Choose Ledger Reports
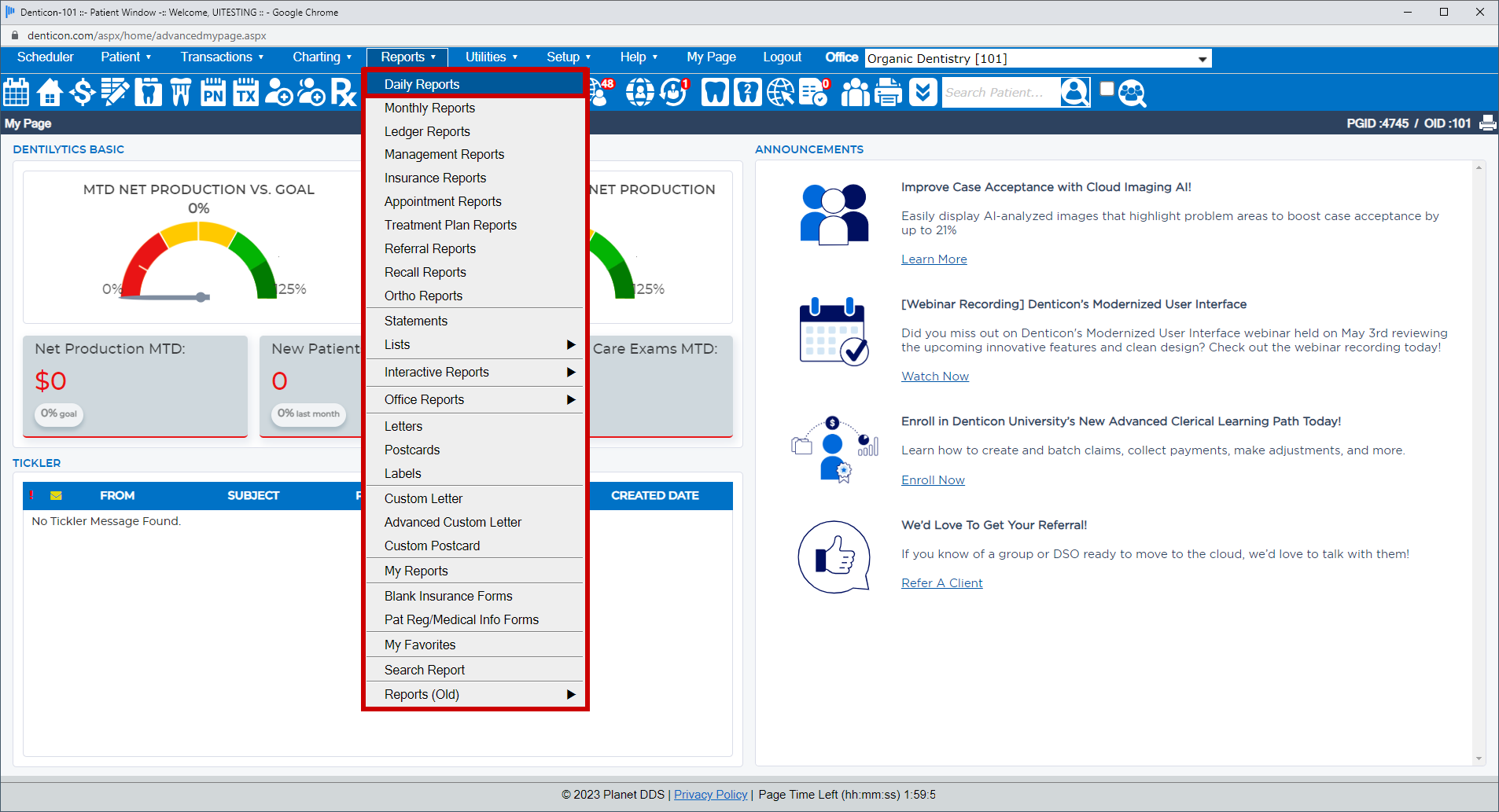1499x812 pixels. 475,132
